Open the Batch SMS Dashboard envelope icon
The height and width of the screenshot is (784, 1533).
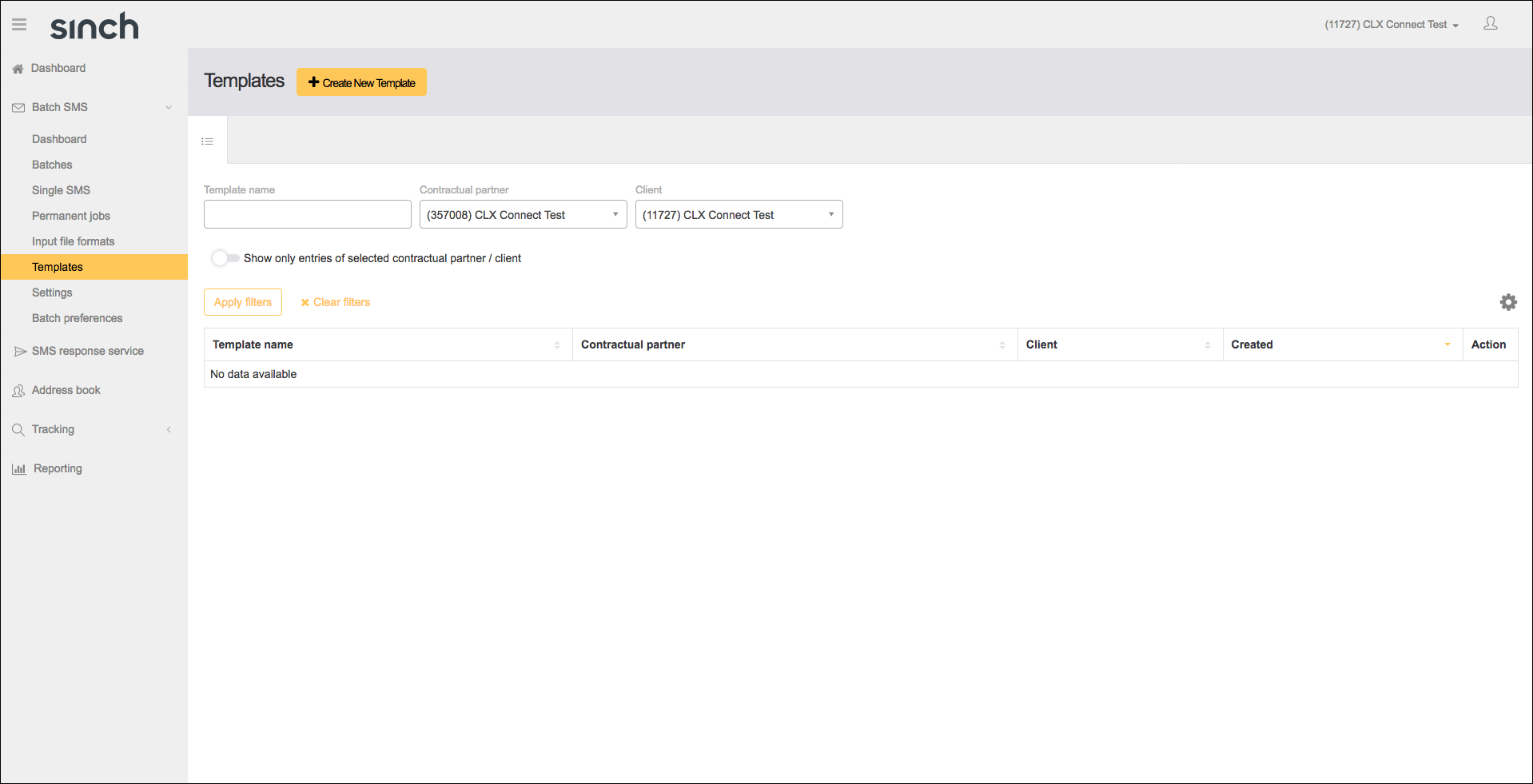[x=18, y=106]
